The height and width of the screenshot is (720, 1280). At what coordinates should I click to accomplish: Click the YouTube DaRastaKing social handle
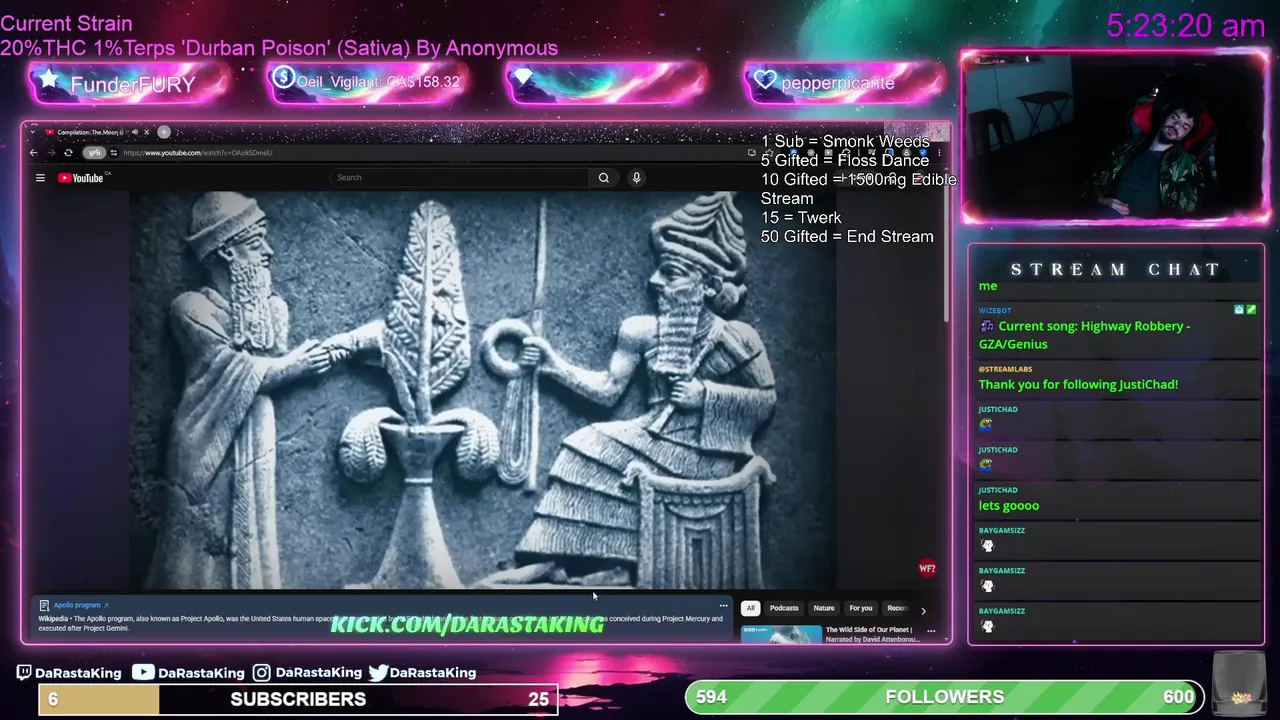pos(188,673)
